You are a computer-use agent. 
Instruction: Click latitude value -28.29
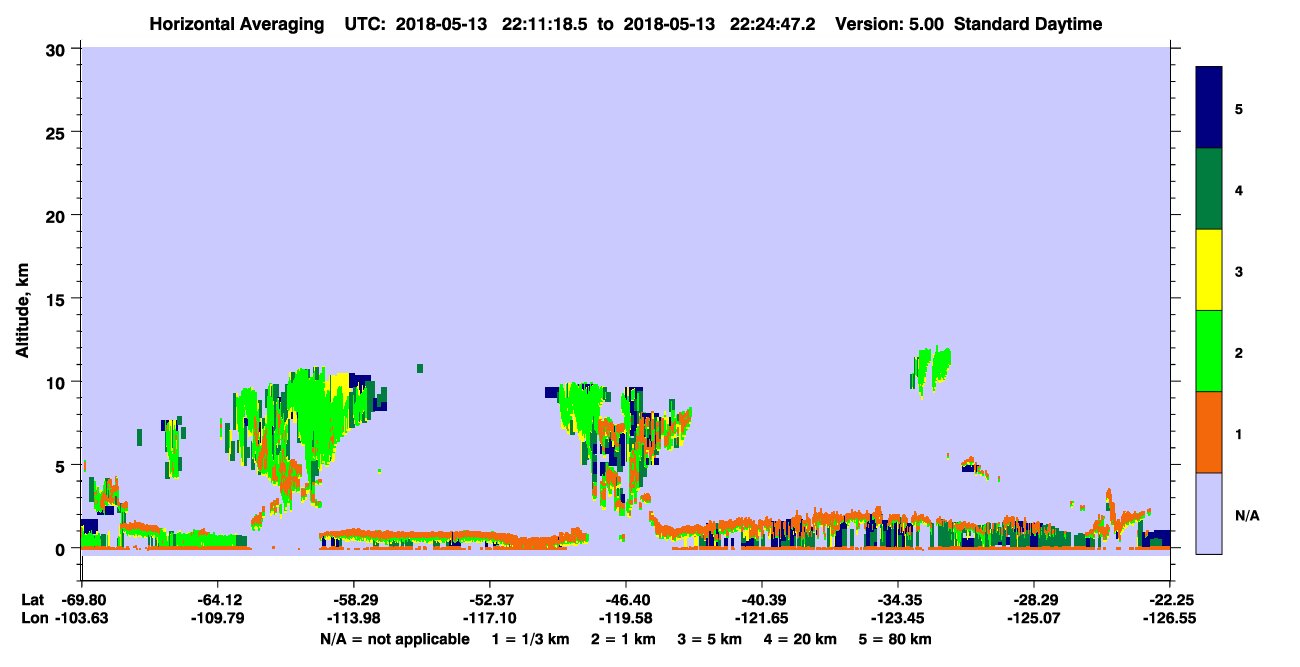1034,600
